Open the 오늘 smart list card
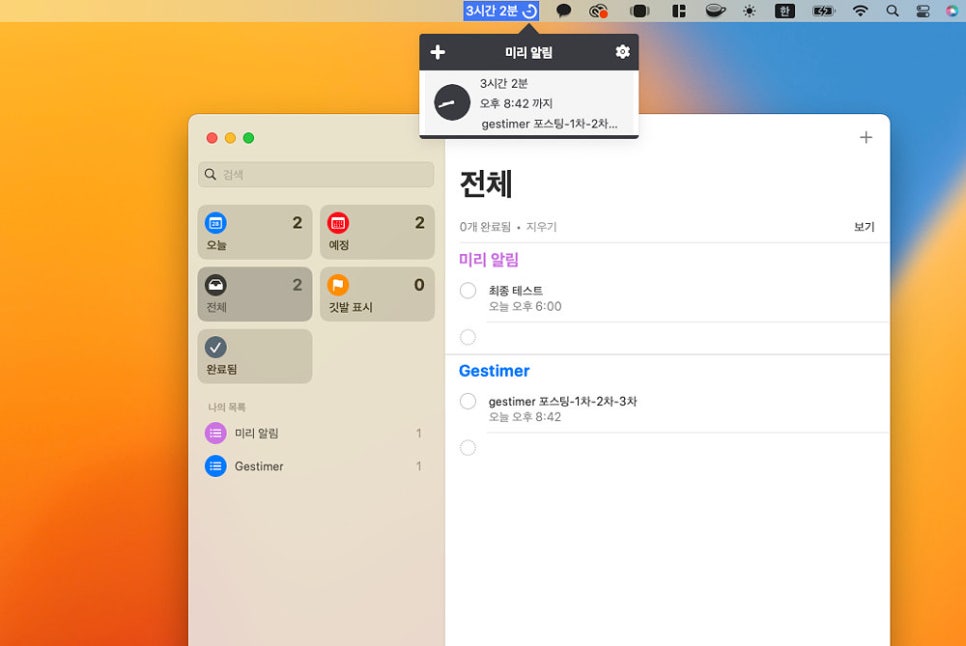 [254, 232]
